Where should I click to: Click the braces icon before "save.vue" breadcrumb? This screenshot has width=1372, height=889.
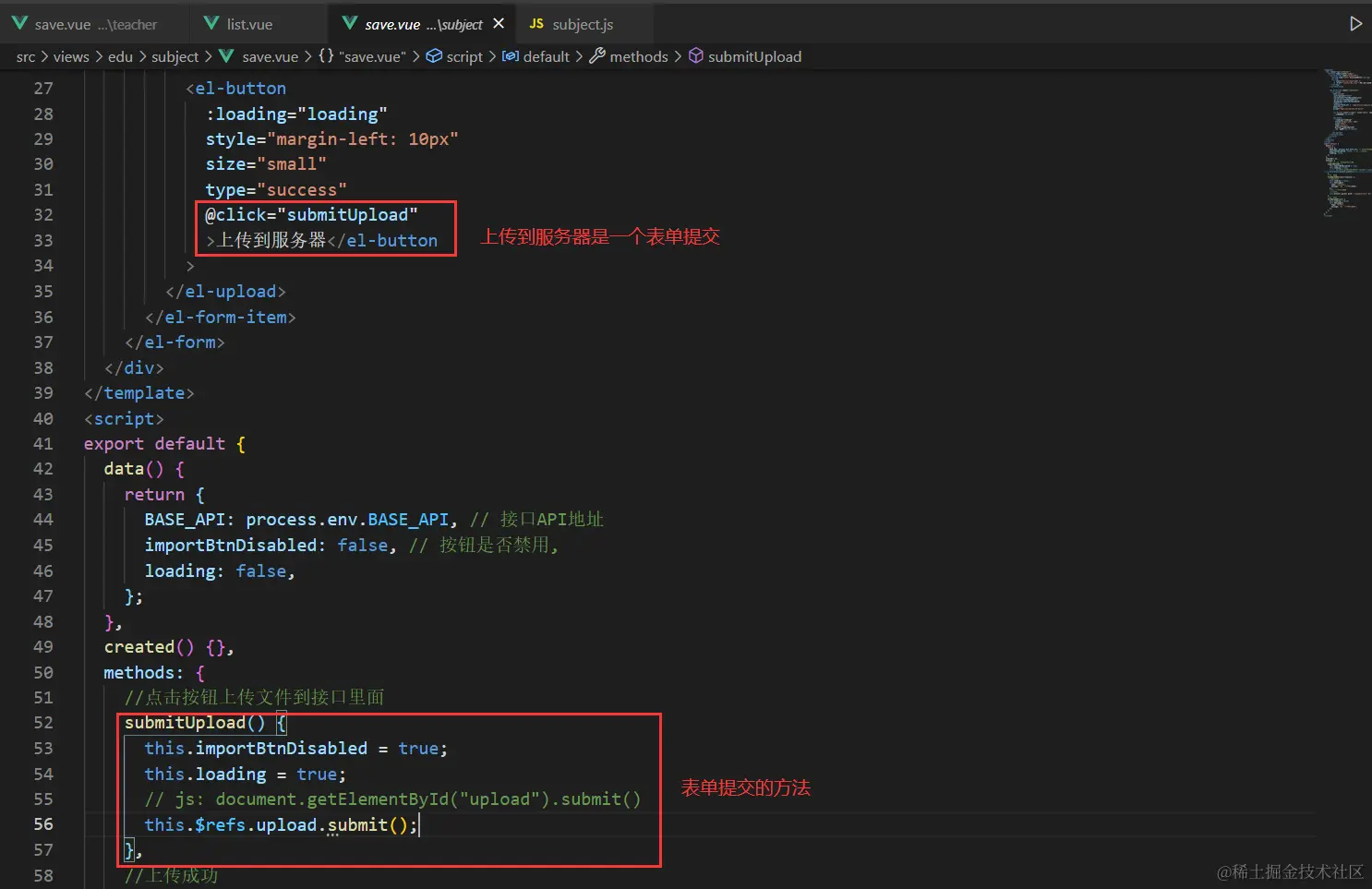coord(326,56)
